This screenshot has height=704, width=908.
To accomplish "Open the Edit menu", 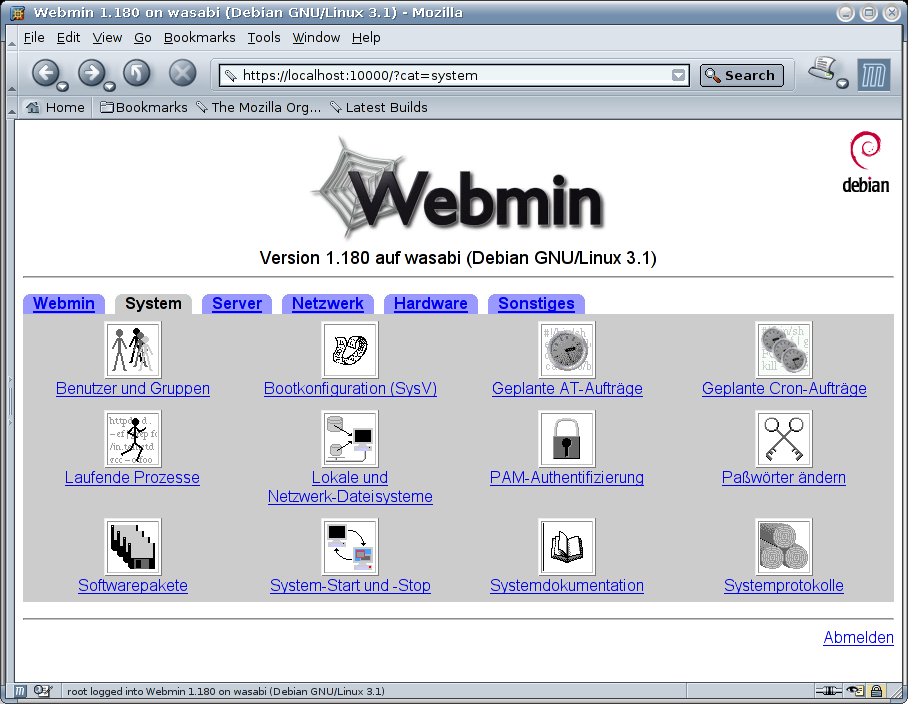I will click(68, 38).
